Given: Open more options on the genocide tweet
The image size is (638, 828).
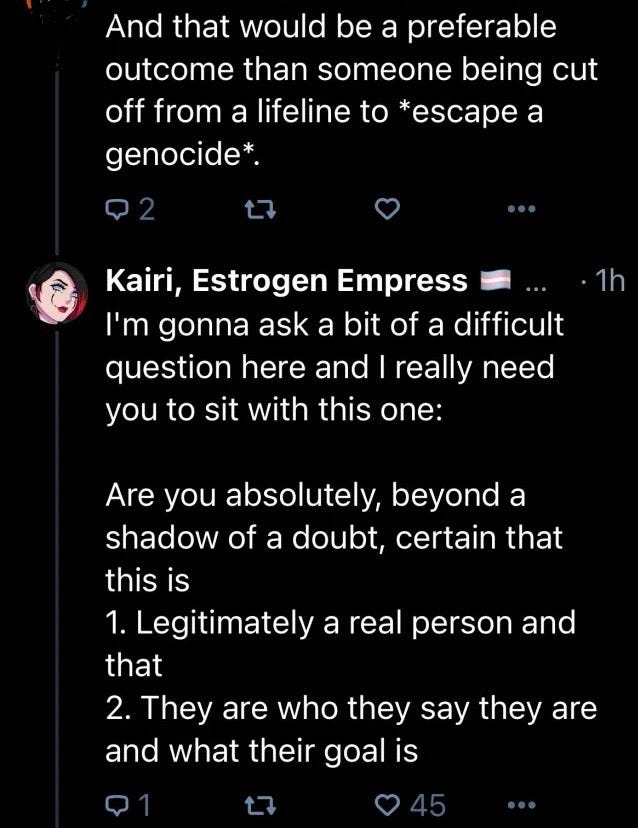Looking at the screenshot, I should click(521, 209).
